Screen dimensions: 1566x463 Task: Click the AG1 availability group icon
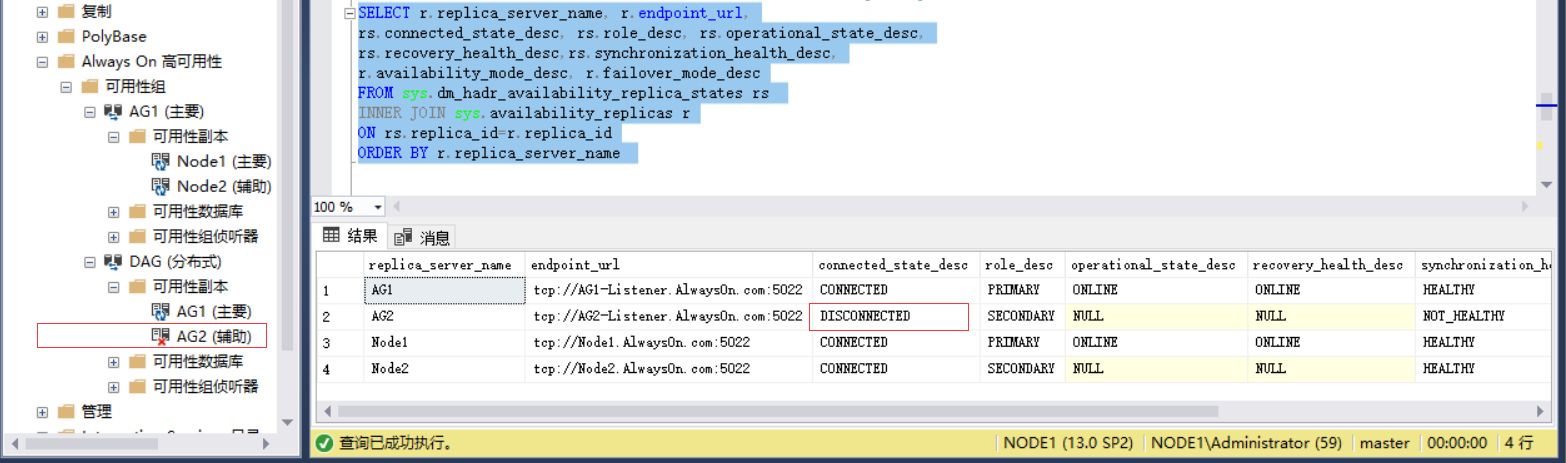pyautogui.click(x=113, y=111)
